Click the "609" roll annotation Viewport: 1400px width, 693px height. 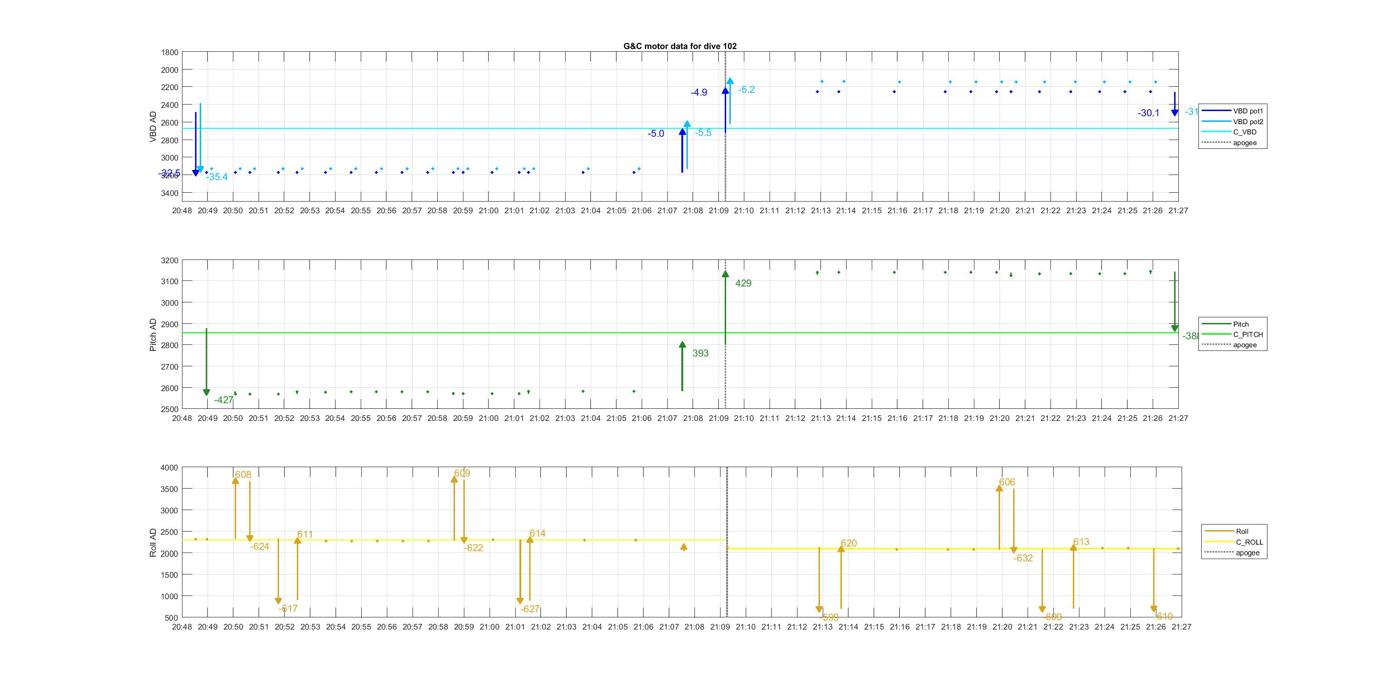pyautogui.click(x=462, y=474)
